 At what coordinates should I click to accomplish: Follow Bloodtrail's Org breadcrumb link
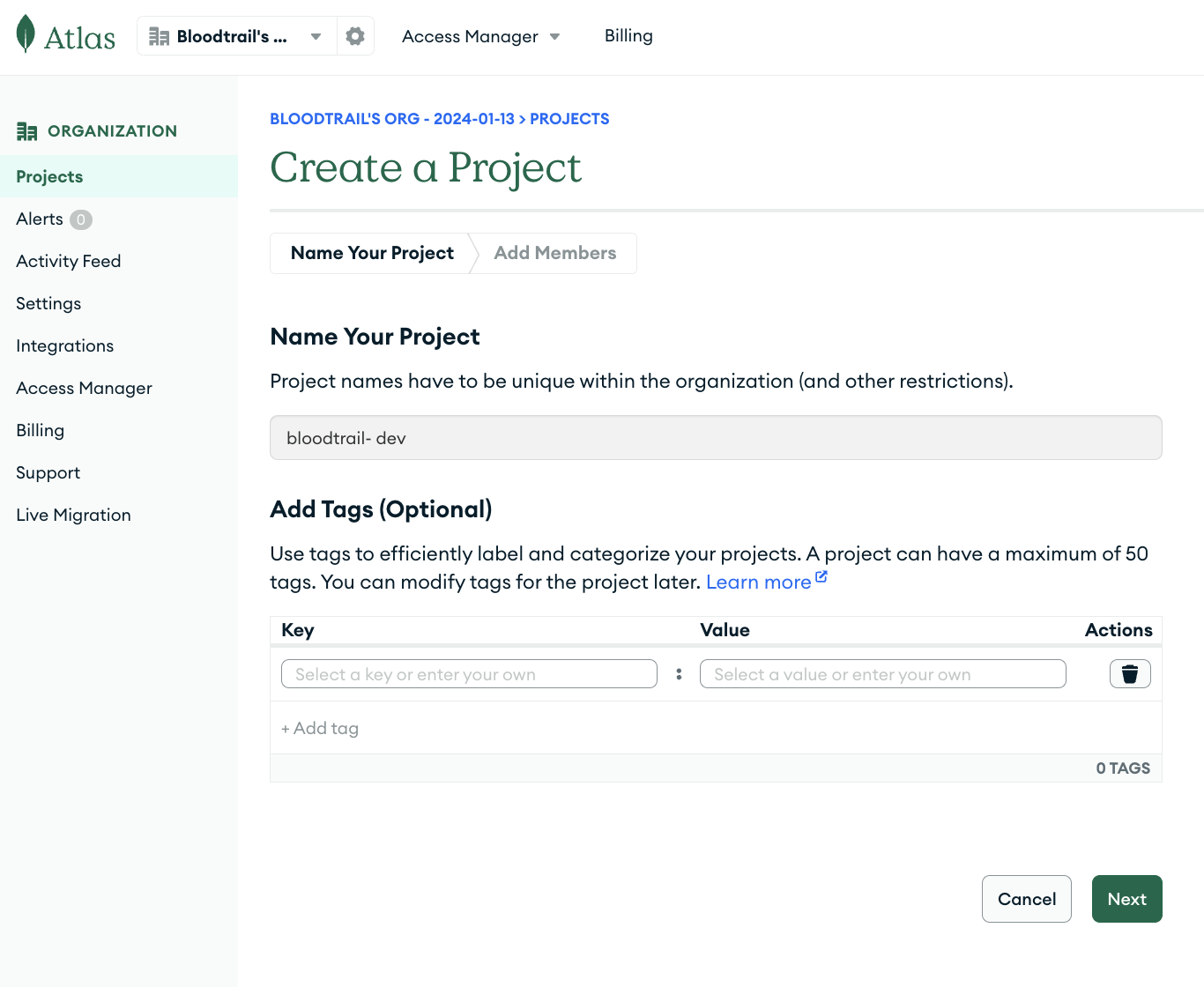[x=392, y=119]
